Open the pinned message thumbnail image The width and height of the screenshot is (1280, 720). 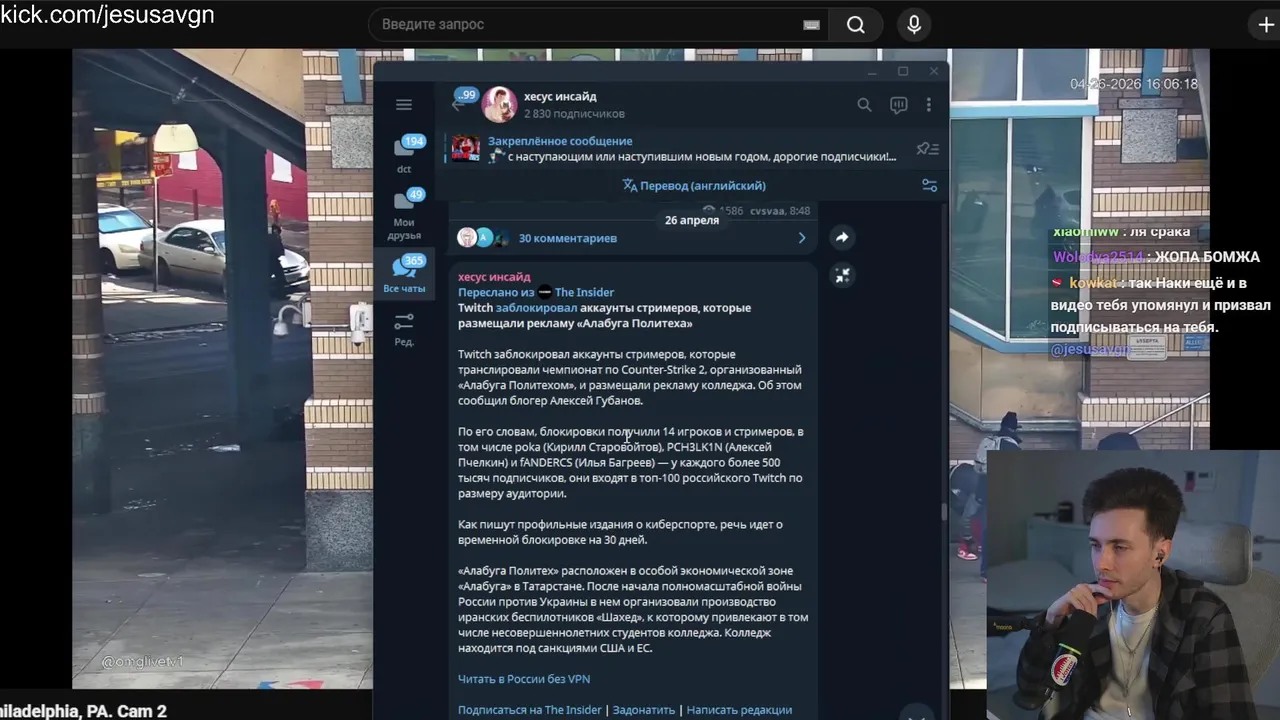click(x=465, y=149)
